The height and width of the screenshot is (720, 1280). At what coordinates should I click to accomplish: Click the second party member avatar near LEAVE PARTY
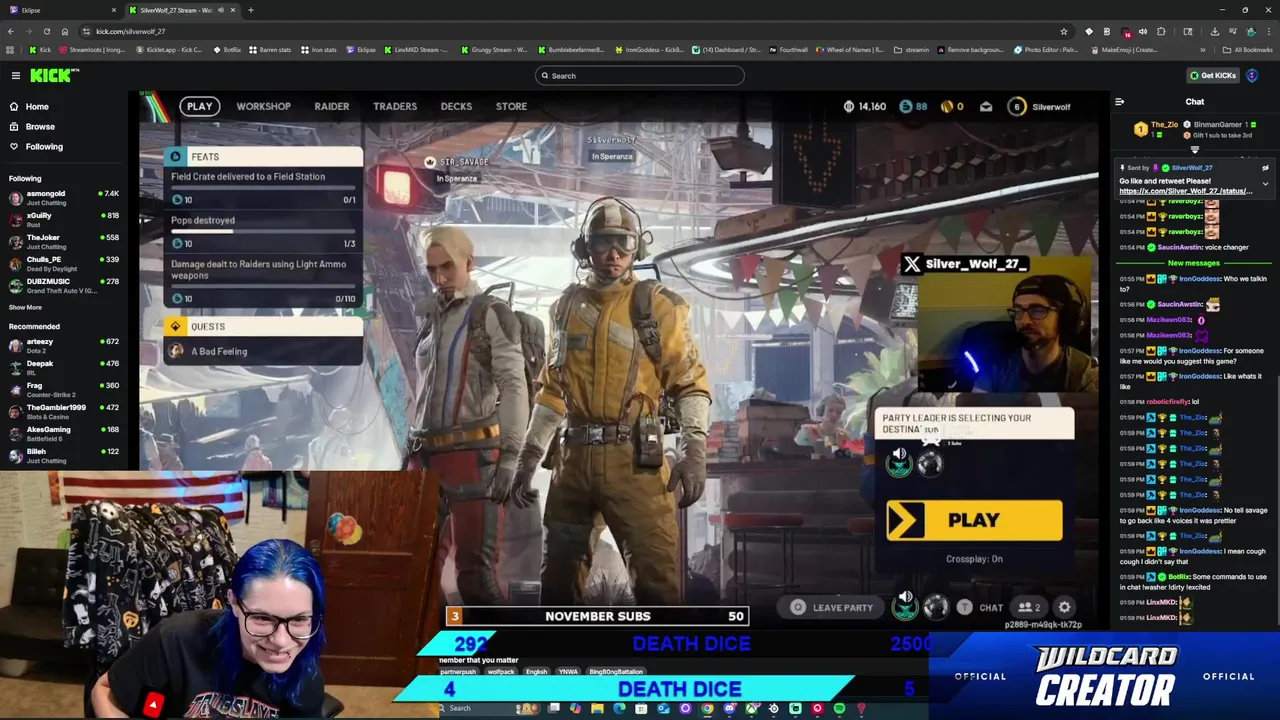936,607
